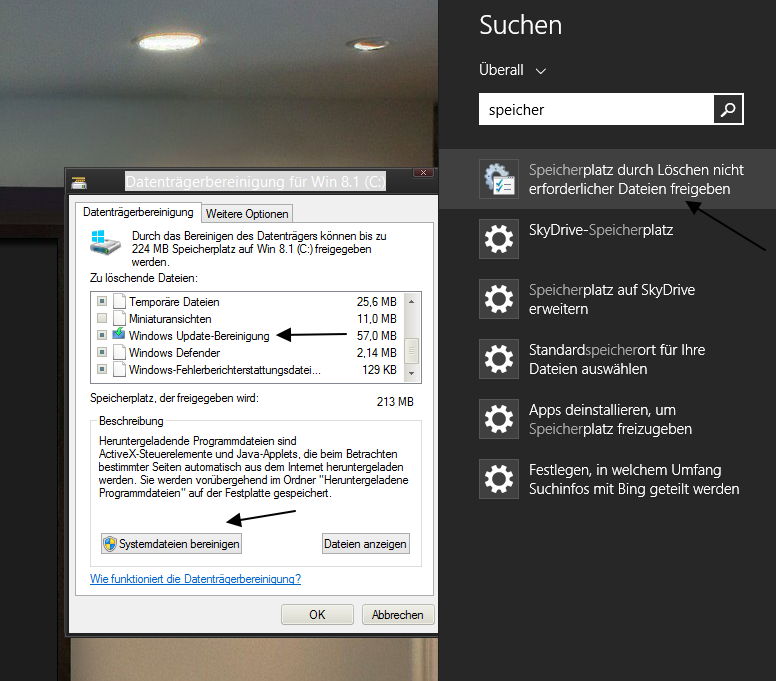Select the Miniaturansichten row text
776x681 pixels.
click(x=170, y=319)
